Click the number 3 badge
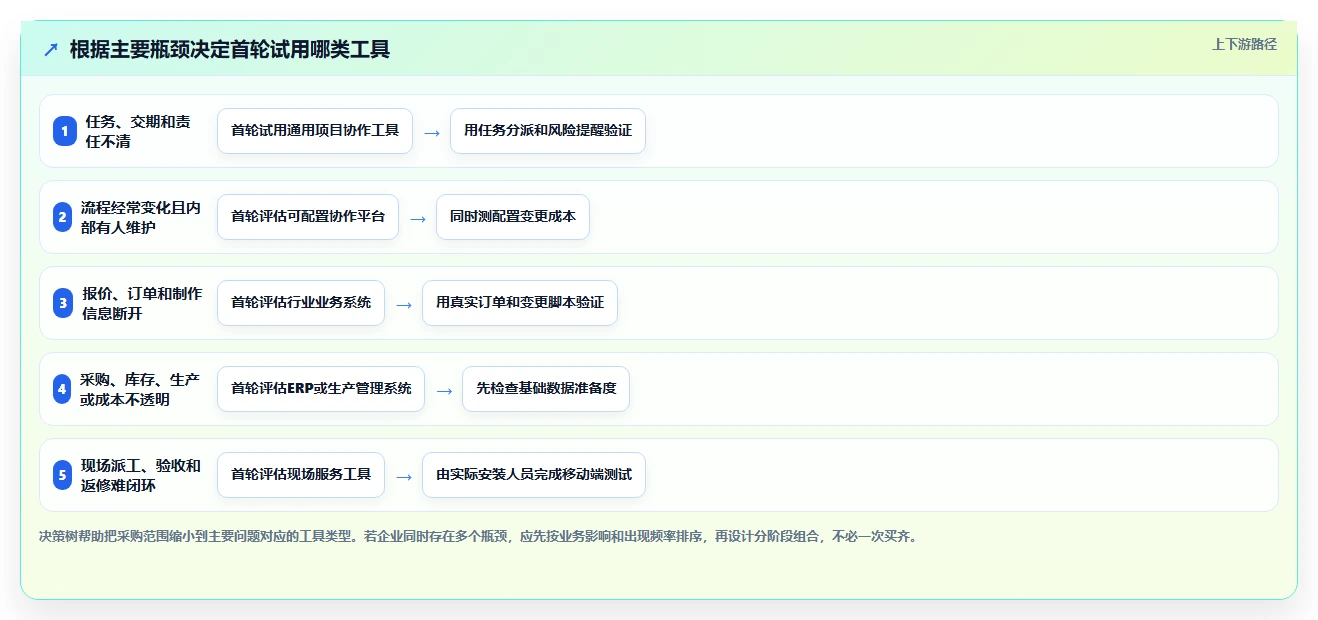Viewport: 1318px width, 620px height. [x=64, y=303]
